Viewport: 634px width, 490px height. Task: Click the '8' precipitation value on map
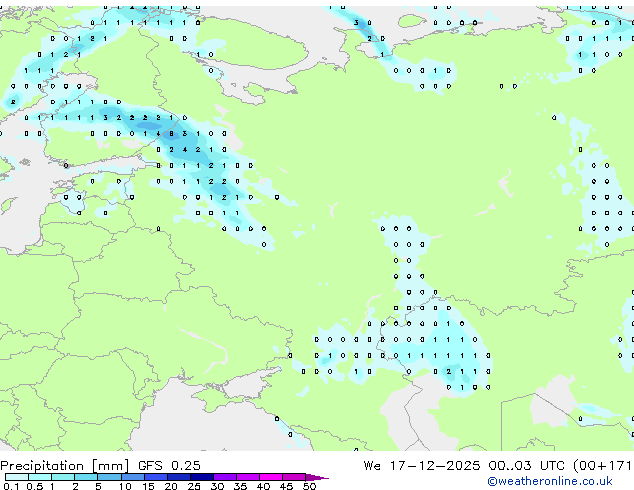(x=171, y=133)
